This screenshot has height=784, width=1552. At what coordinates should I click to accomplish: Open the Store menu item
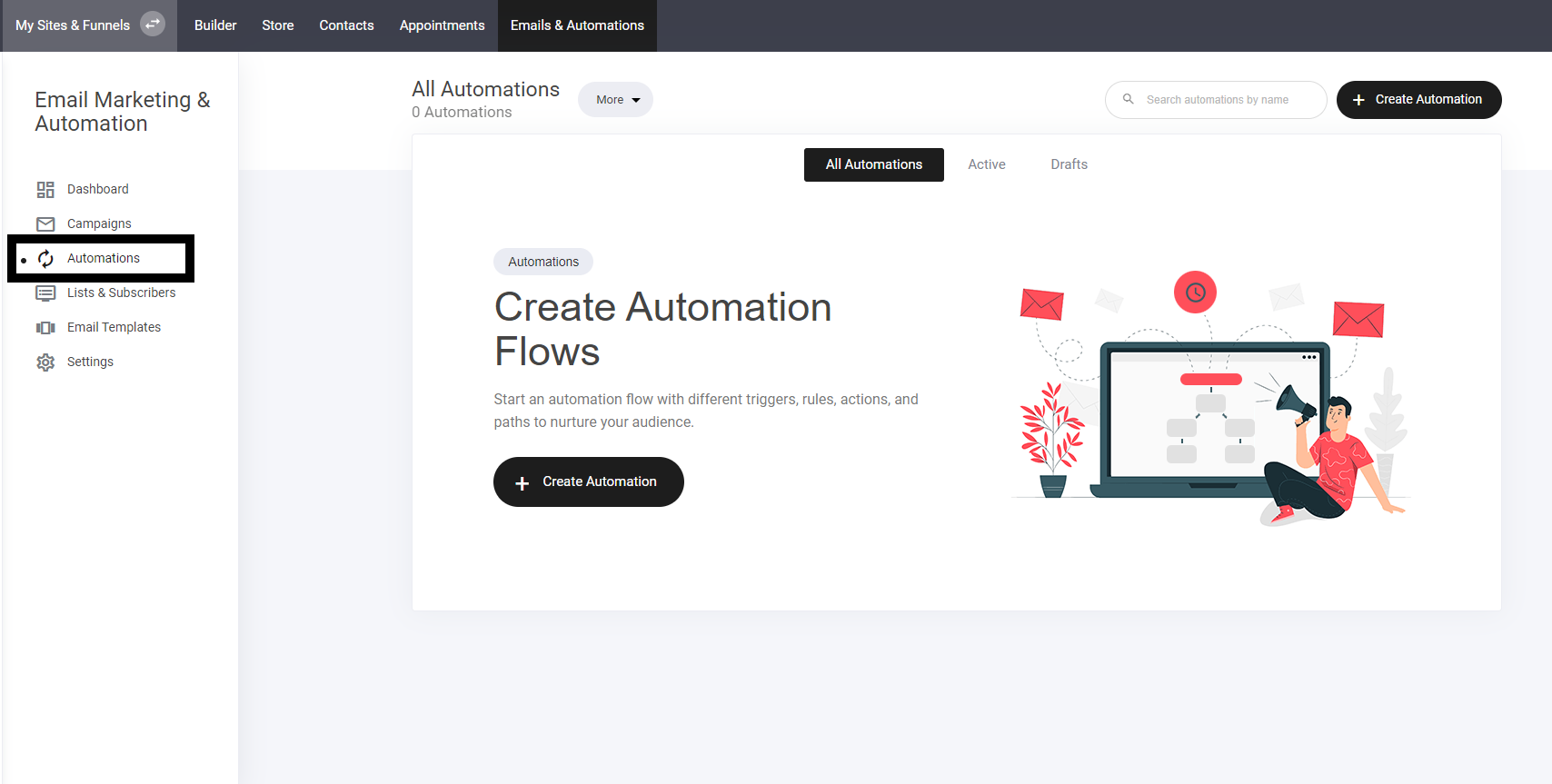pyautogui.click(x=277, y=25)
